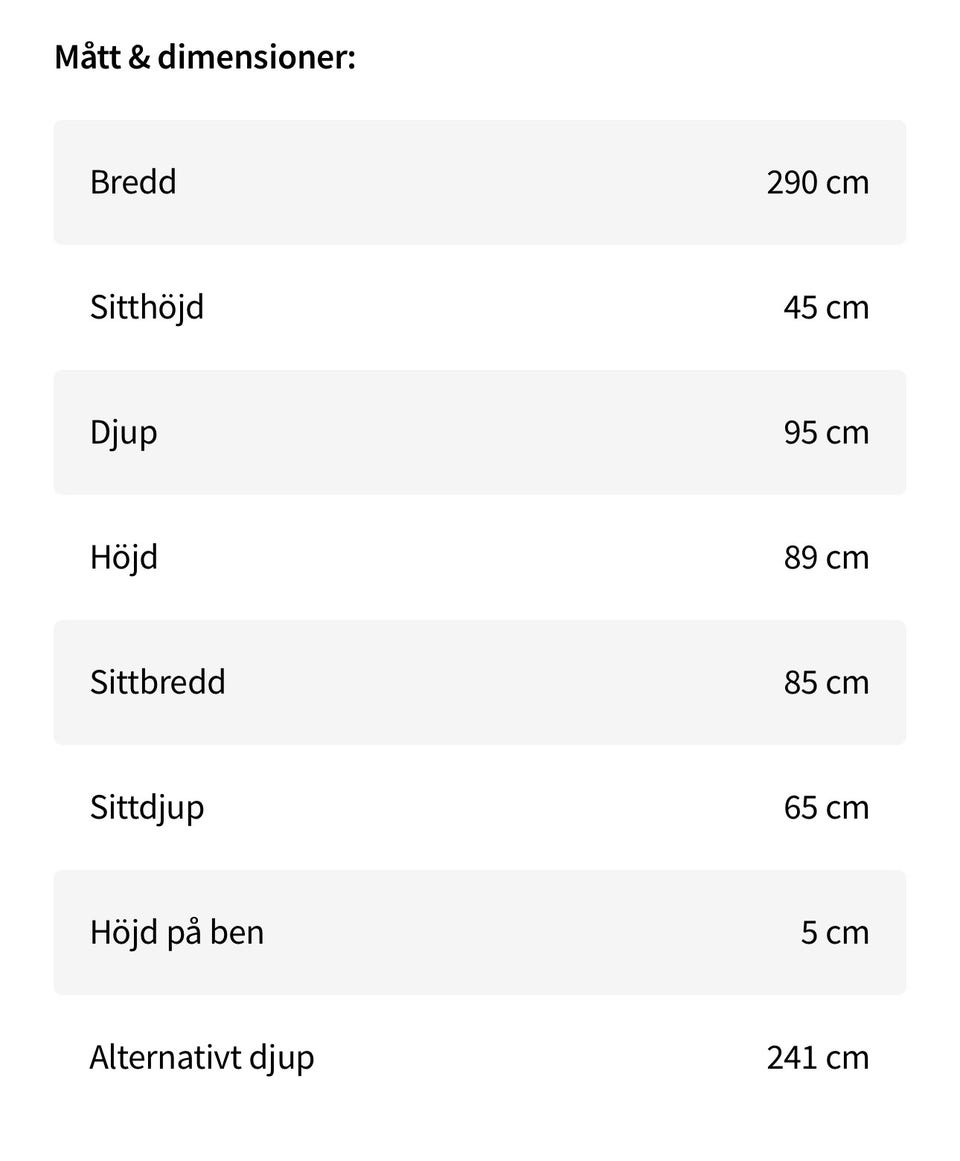Image resolution: width=960 pixels, height=1161 pixels.
Task: Select the 'Sitthöjd' label
Action: [147, 307]
